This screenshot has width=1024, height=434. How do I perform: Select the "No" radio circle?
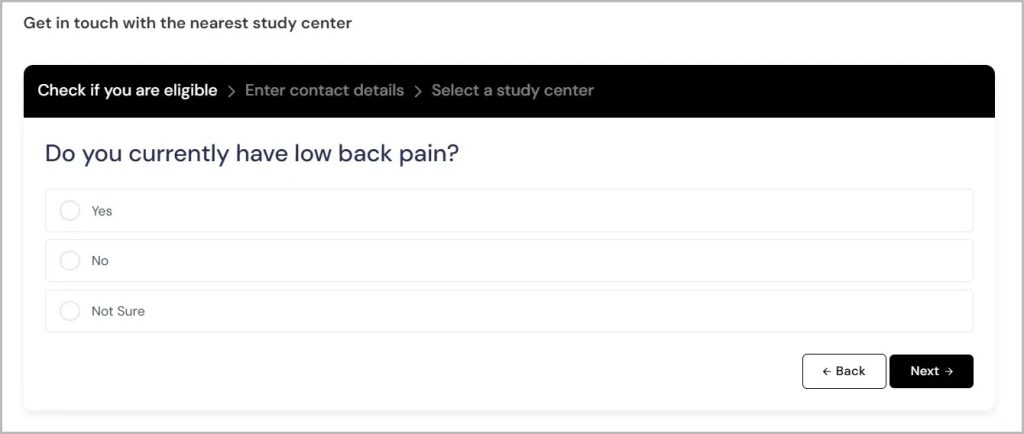70,261
